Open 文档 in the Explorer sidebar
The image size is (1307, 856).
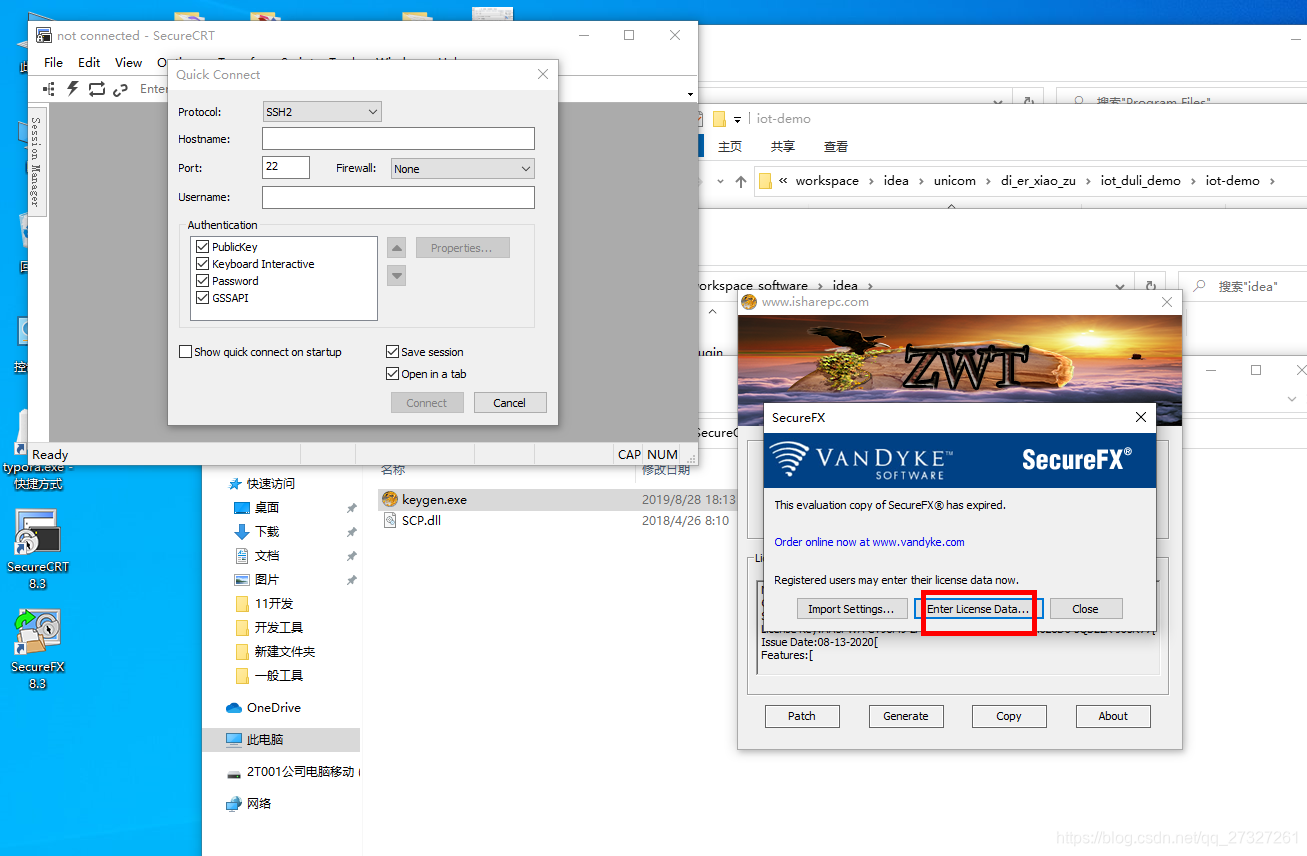(257, 555)
